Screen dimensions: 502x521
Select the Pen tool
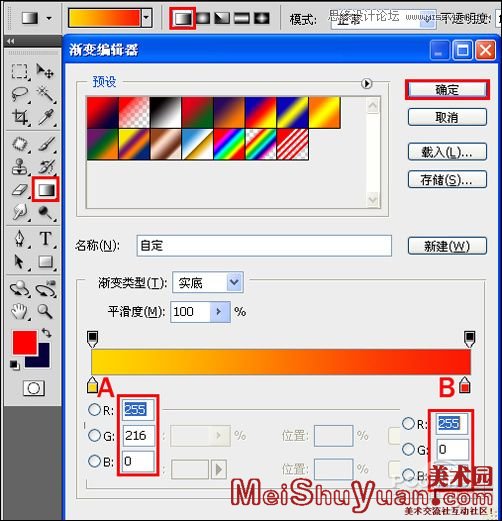(x=19, y=239)
